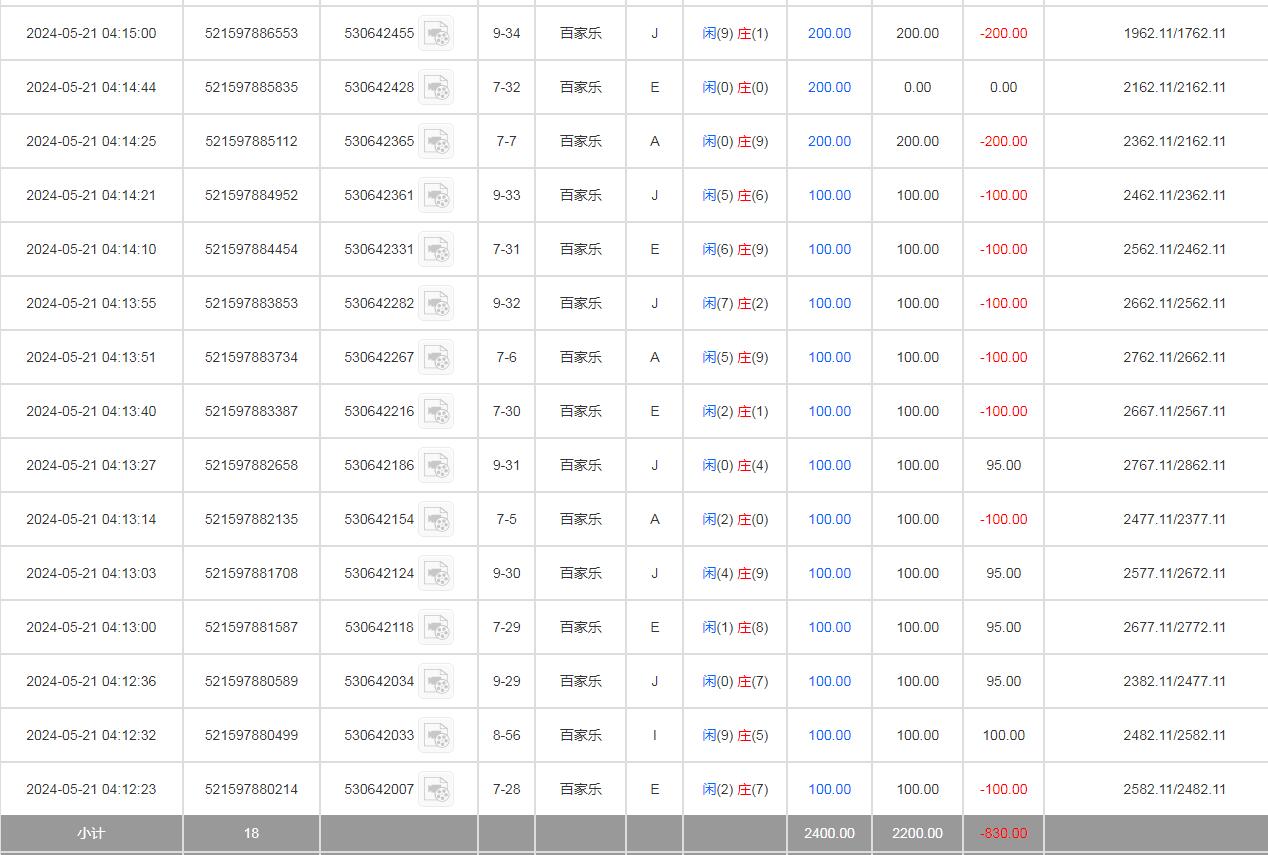Click timestamp 2024-05-21 04:15:00
The width and height of the screenshot is (1268, 855).
coord(91,33)
